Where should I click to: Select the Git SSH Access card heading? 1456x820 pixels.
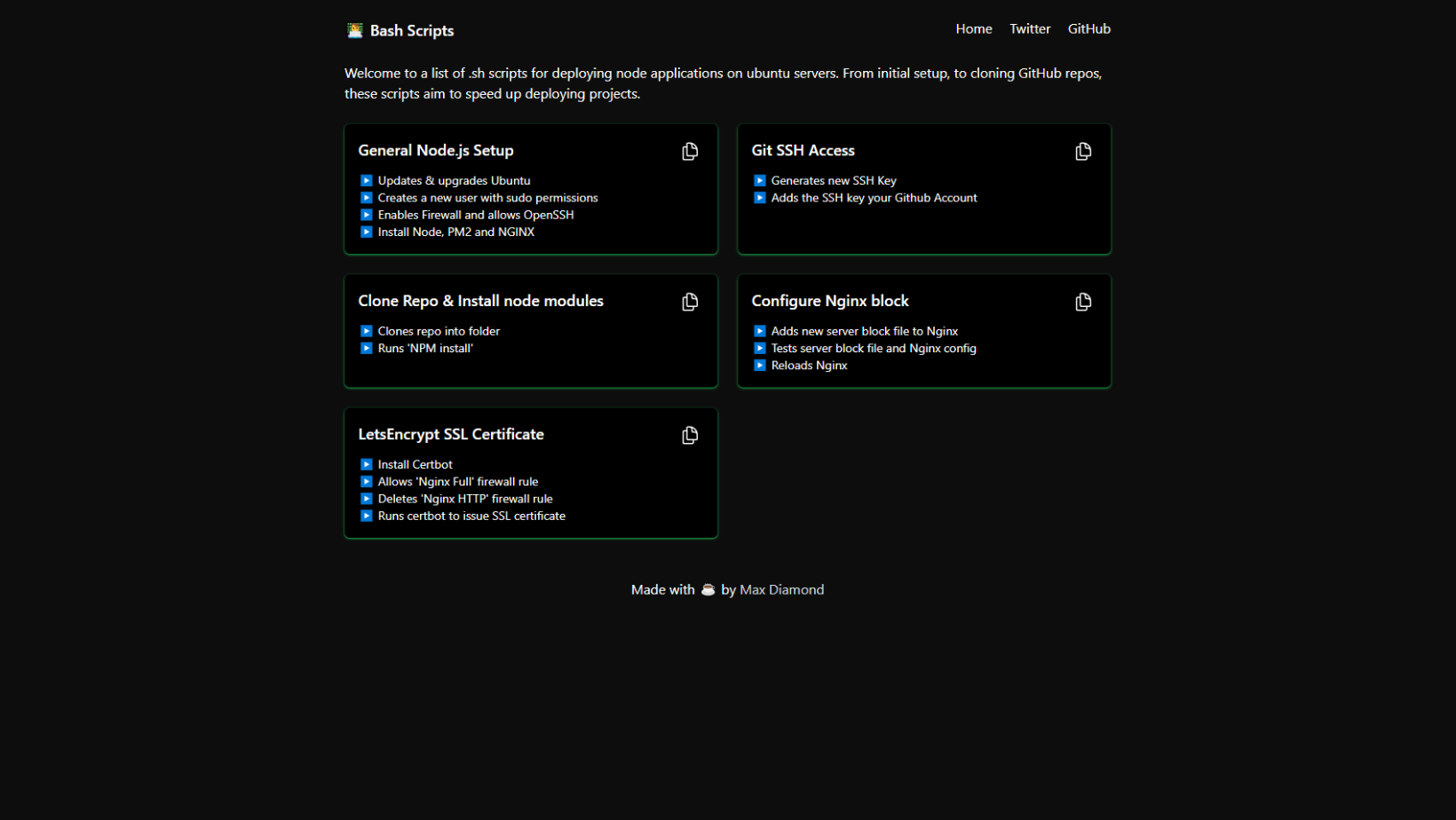click(803, 151)
